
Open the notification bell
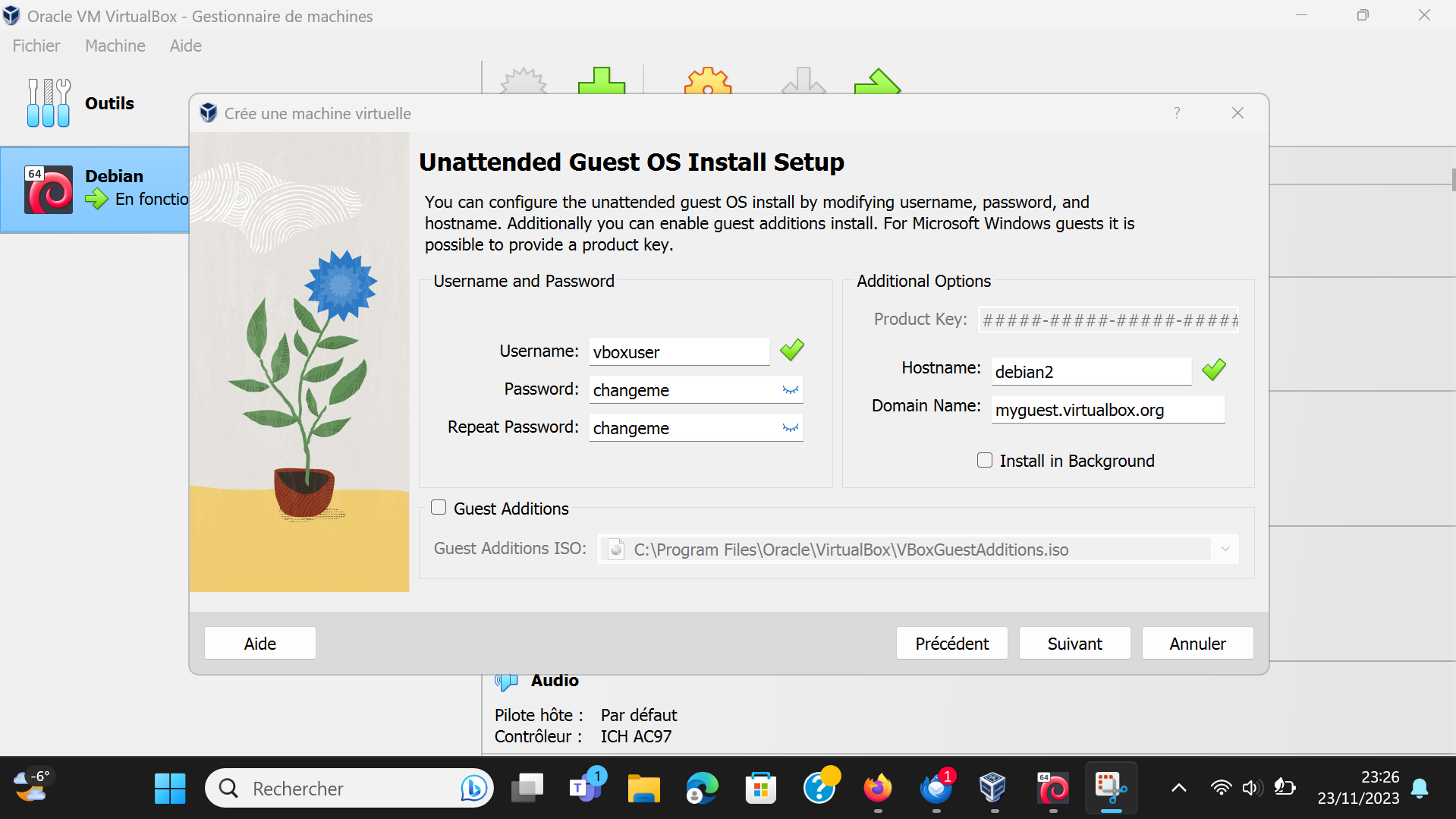[1420, 789]
